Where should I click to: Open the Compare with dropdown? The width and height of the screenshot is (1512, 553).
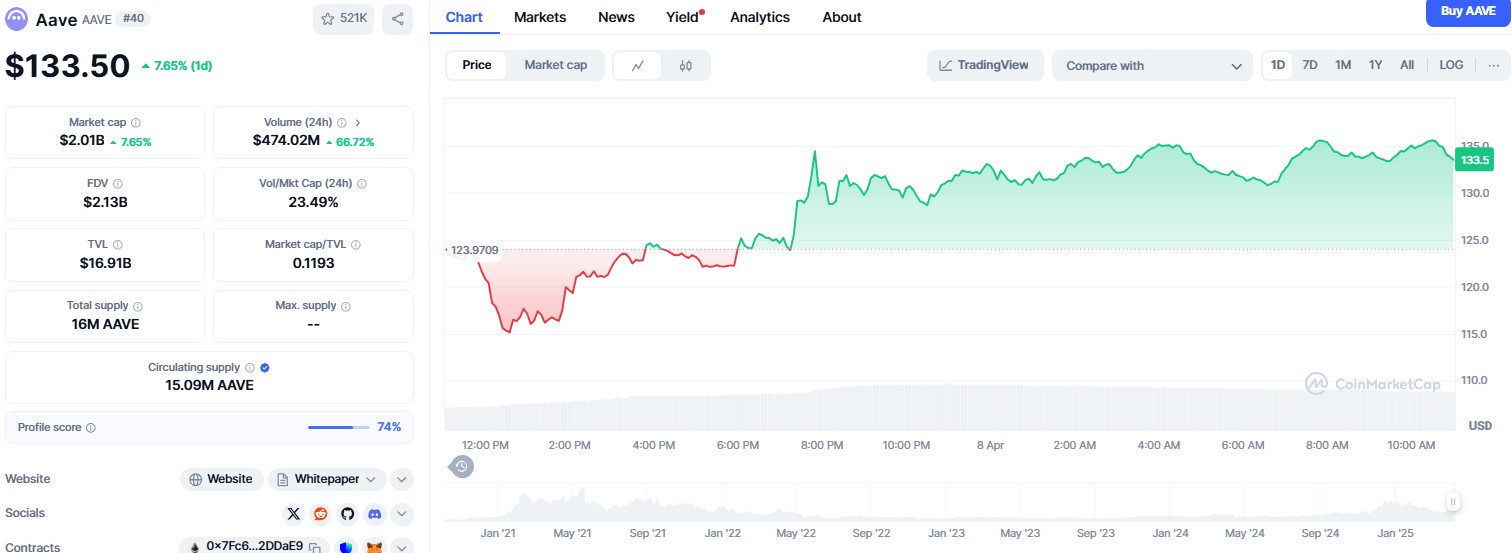pos(1151,66)
